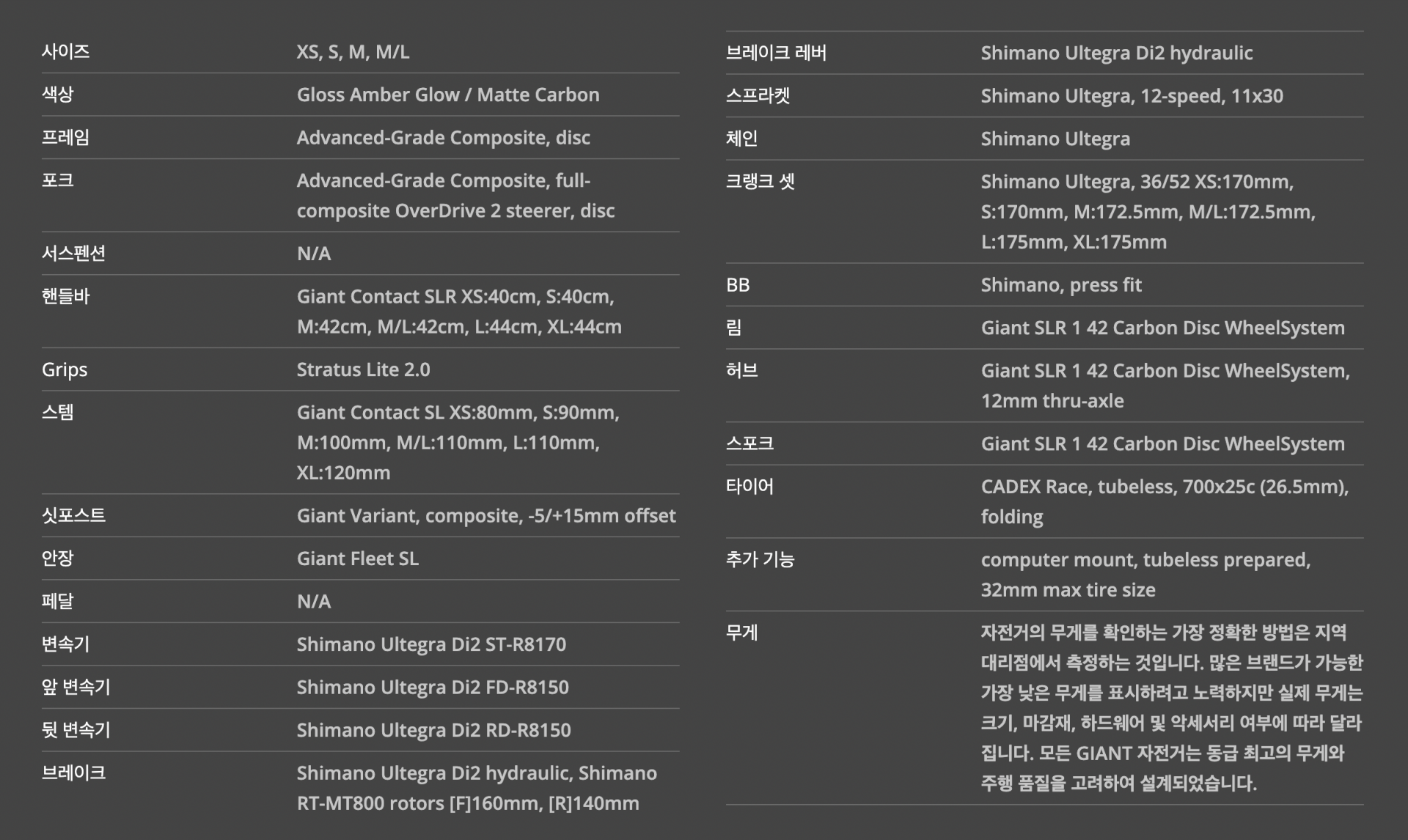The image size is (1408, 840).
Task: Click the 무게 weight disclaimer paragraph
Action: point(1171,707)
